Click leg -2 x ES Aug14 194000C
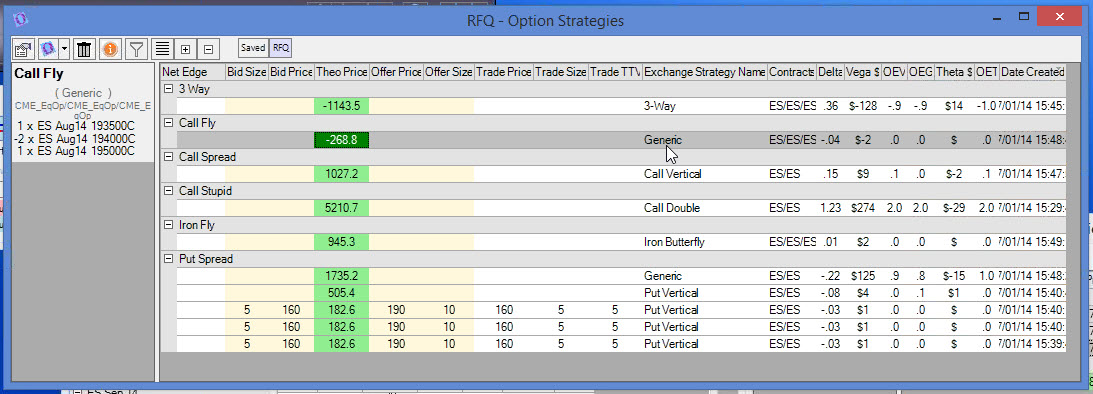Image resolution: width=1093 pixels, height=394 pixels. coord(75,139)
